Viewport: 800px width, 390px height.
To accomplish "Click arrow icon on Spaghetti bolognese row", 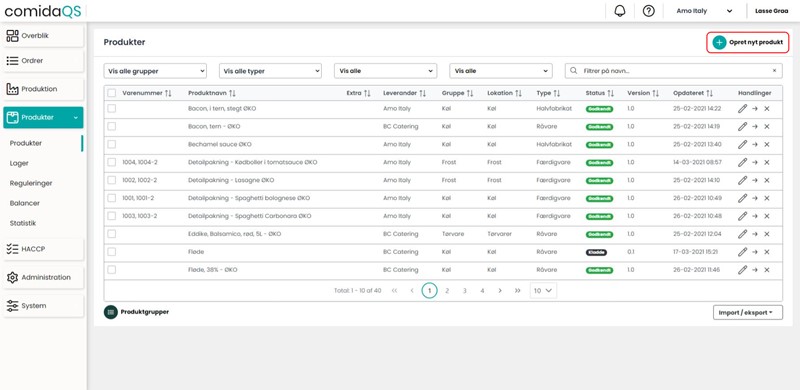I will (x=755, y=198).
